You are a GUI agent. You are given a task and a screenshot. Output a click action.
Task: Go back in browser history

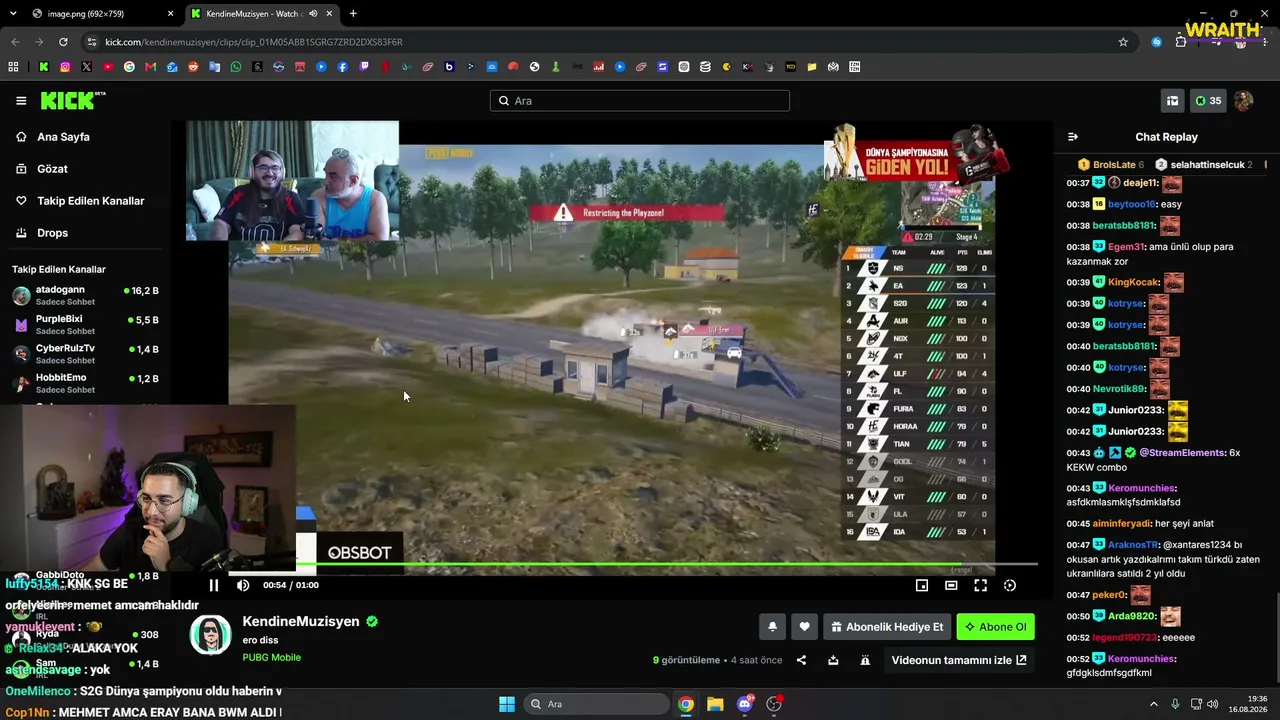point(15,42)
